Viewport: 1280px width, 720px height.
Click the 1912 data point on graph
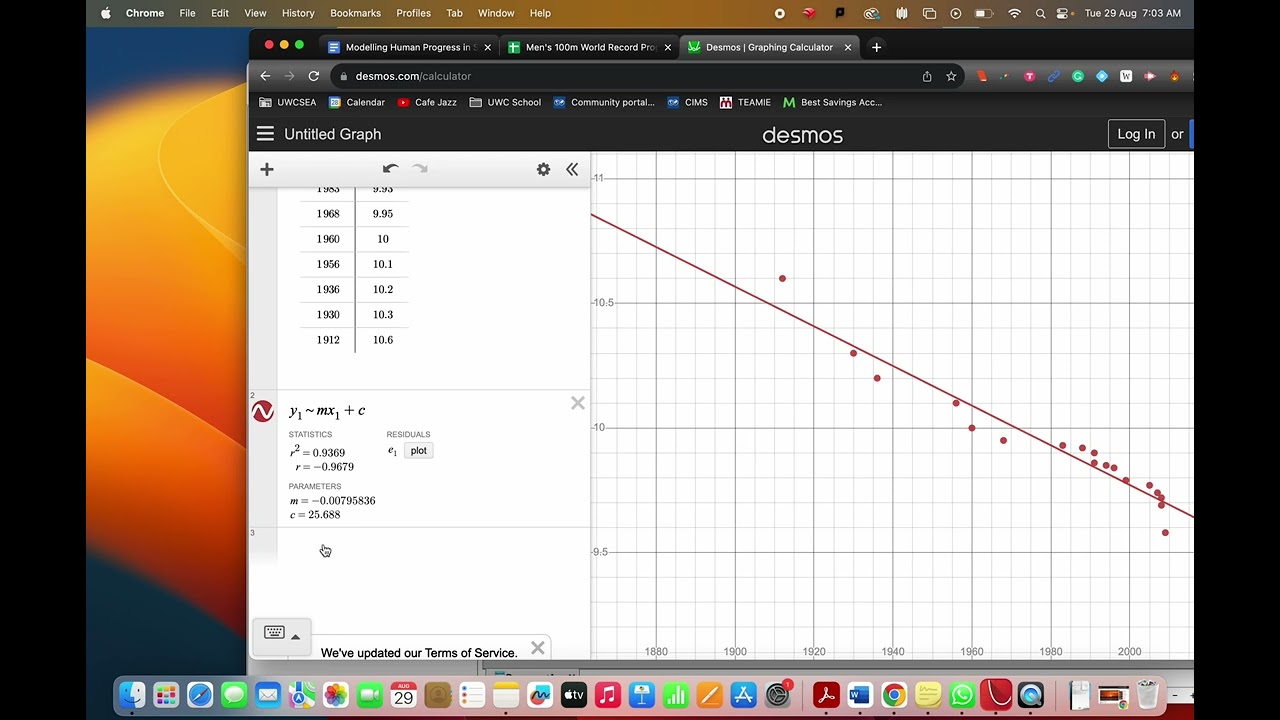pos(782,278)
